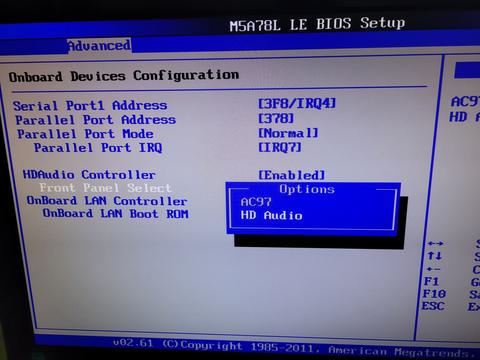This screenshot has width=480, height=360.
Task: Change Parallel Port IRQ7 value
Action: [280, 147]
